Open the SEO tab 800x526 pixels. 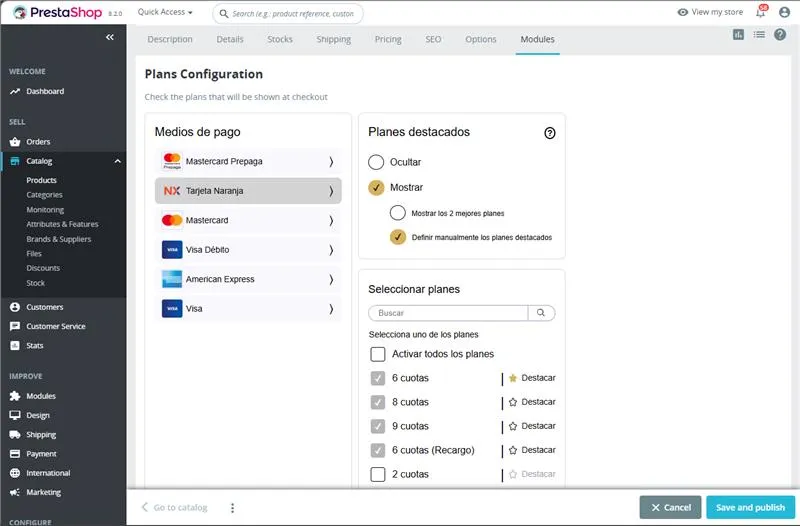point(433,39)
